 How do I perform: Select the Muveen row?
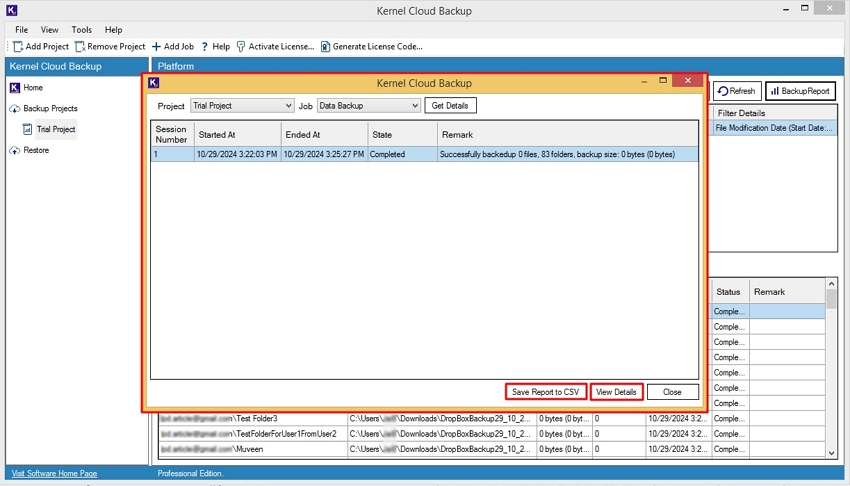[492, 449]
